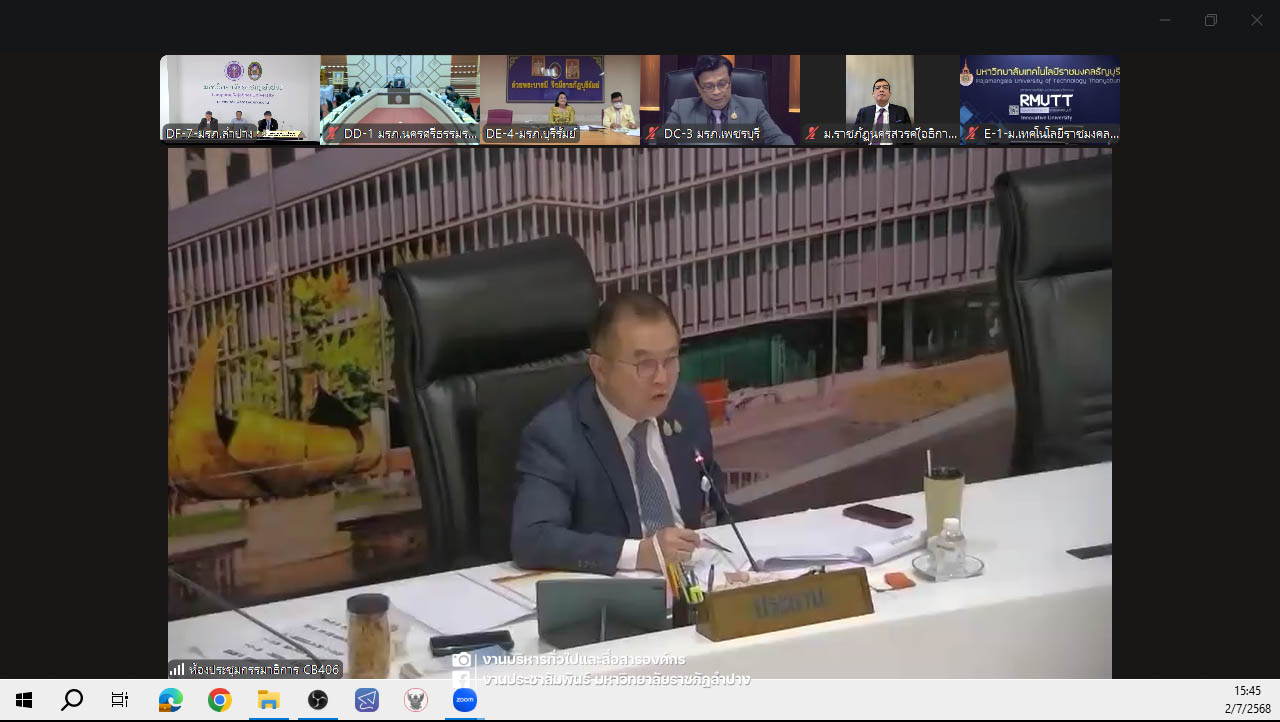Launch Google Chrome from the taskbar
This screenshot has width=1280, height=722.
coord(220,700)
